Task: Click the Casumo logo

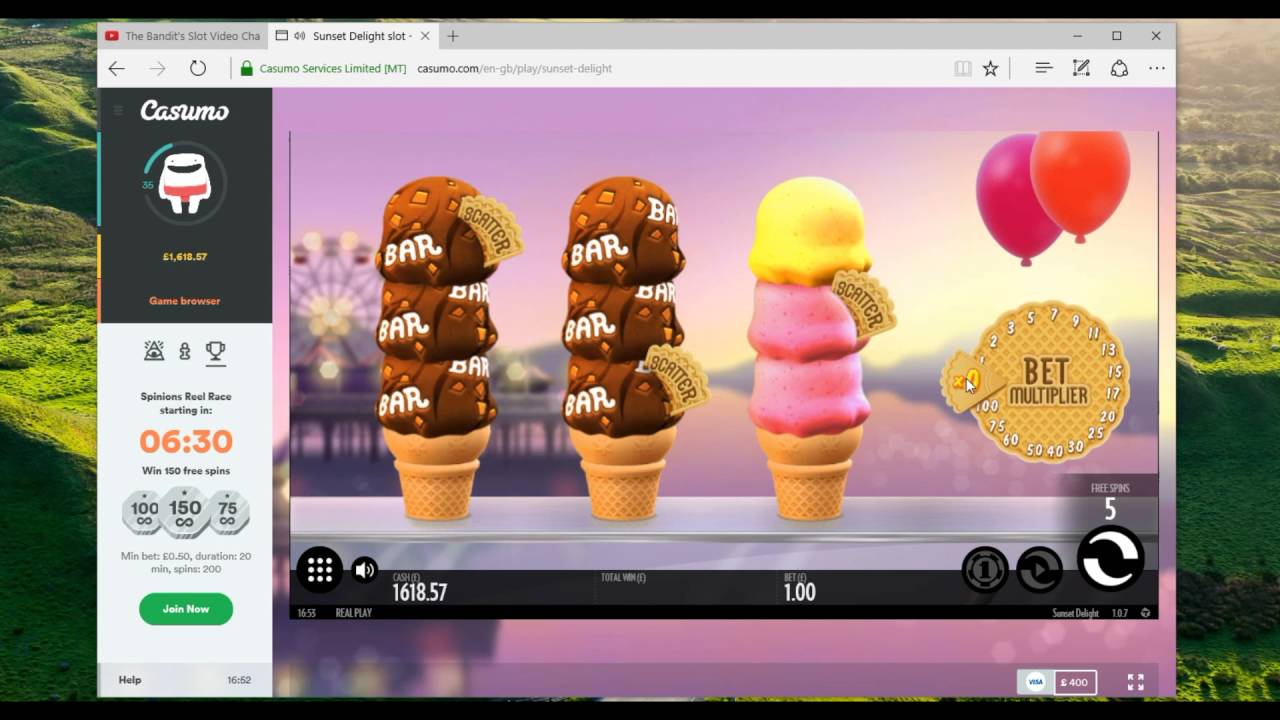Action: pos(185,110)
